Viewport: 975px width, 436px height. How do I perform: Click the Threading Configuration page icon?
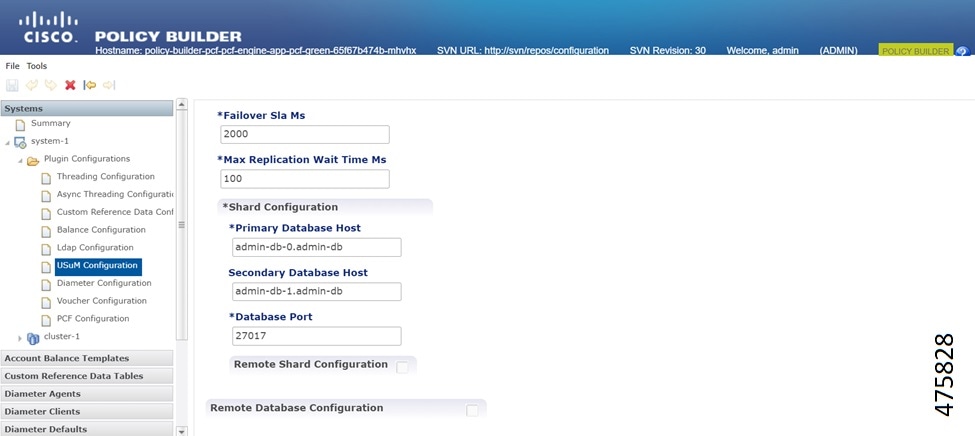point(46,179)
